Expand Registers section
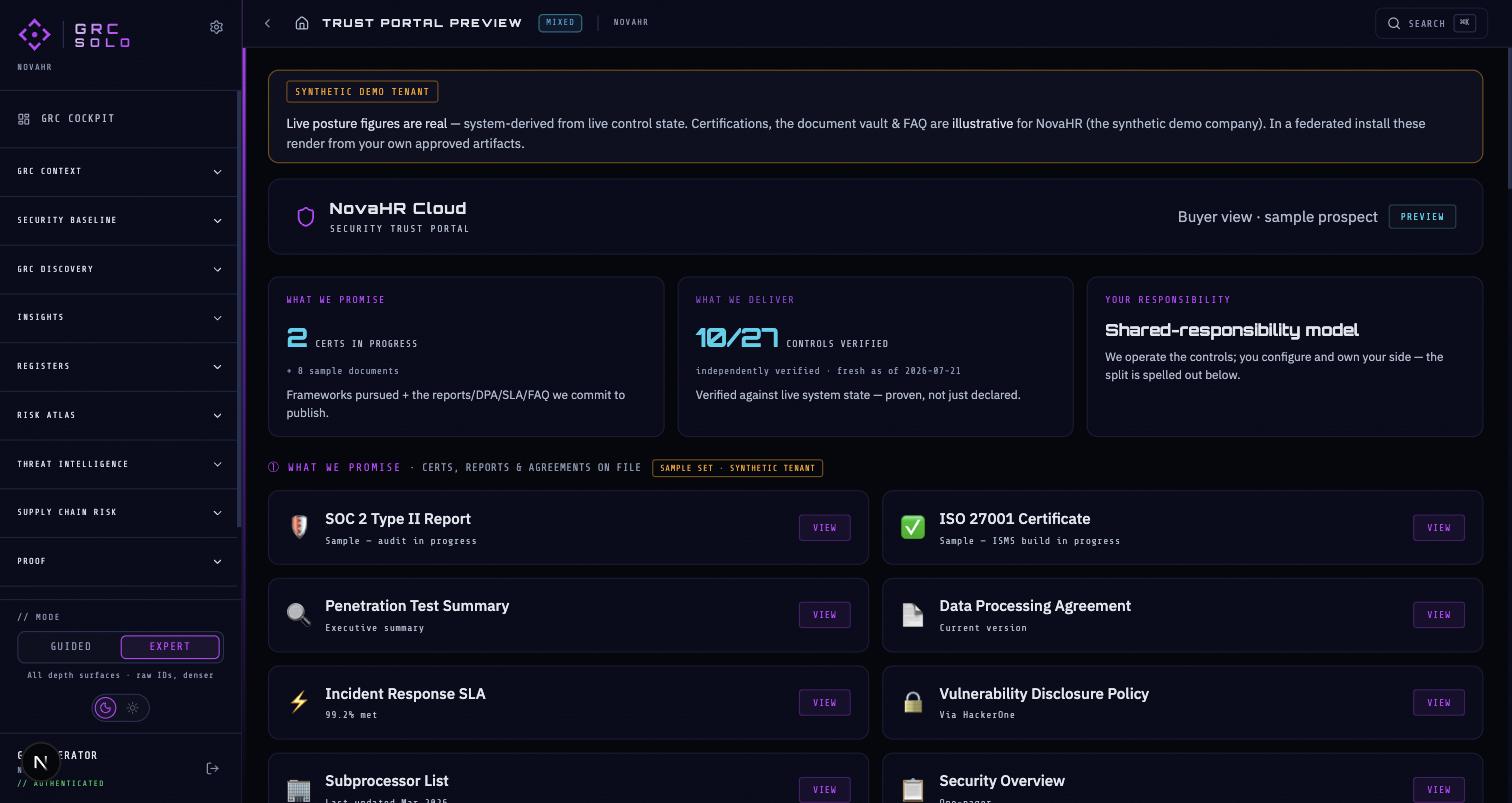The width and height of the screenshot is (1512, 803). point(119,367)
